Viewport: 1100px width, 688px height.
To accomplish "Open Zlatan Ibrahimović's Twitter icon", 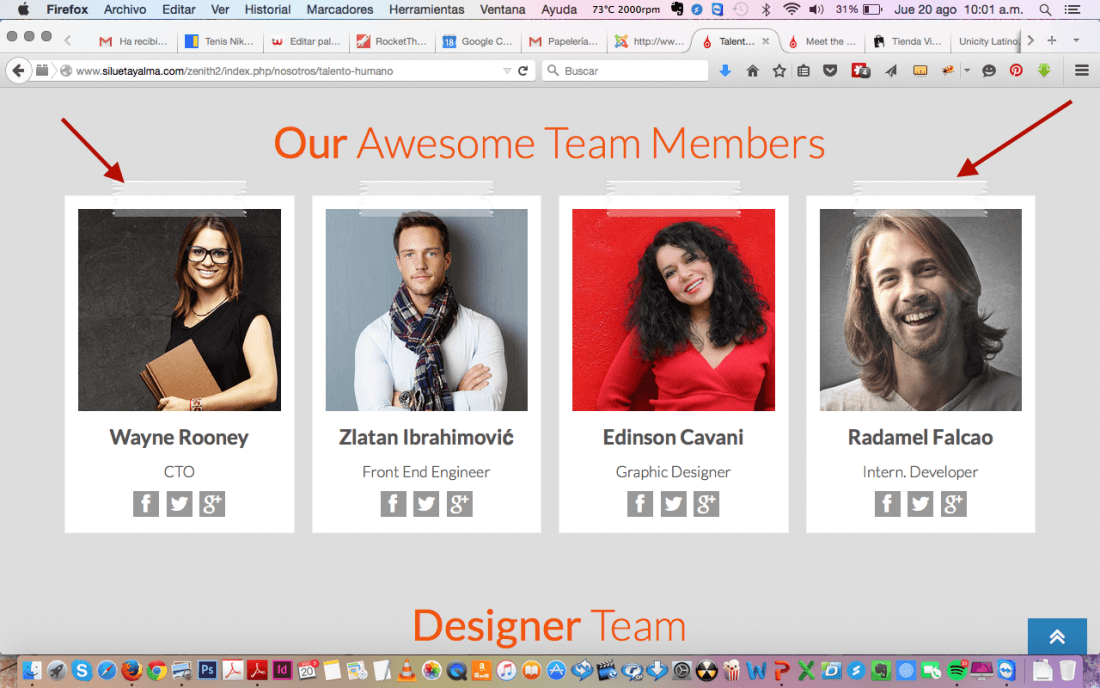I will 426,504.
